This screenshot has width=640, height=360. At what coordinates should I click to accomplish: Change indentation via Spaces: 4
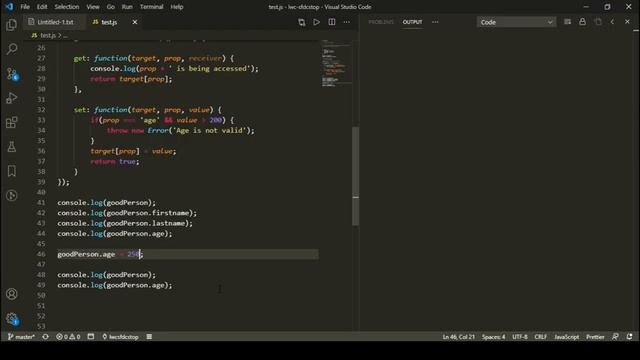[x=493, y=337]
